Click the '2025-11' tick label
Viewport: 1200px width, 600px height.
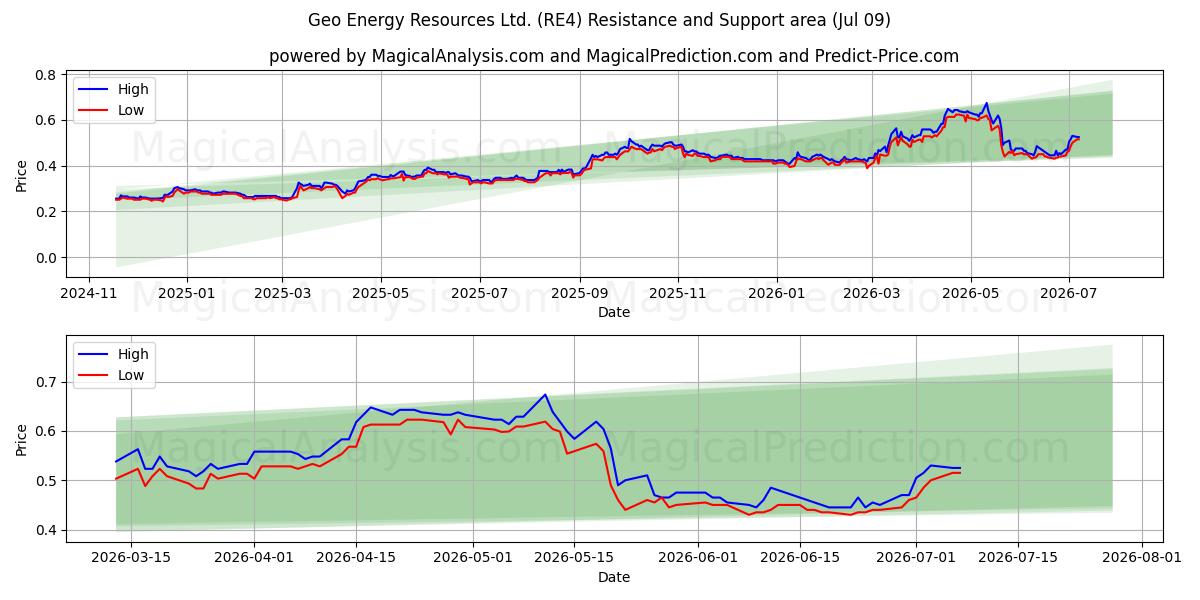tap(678, 293)
